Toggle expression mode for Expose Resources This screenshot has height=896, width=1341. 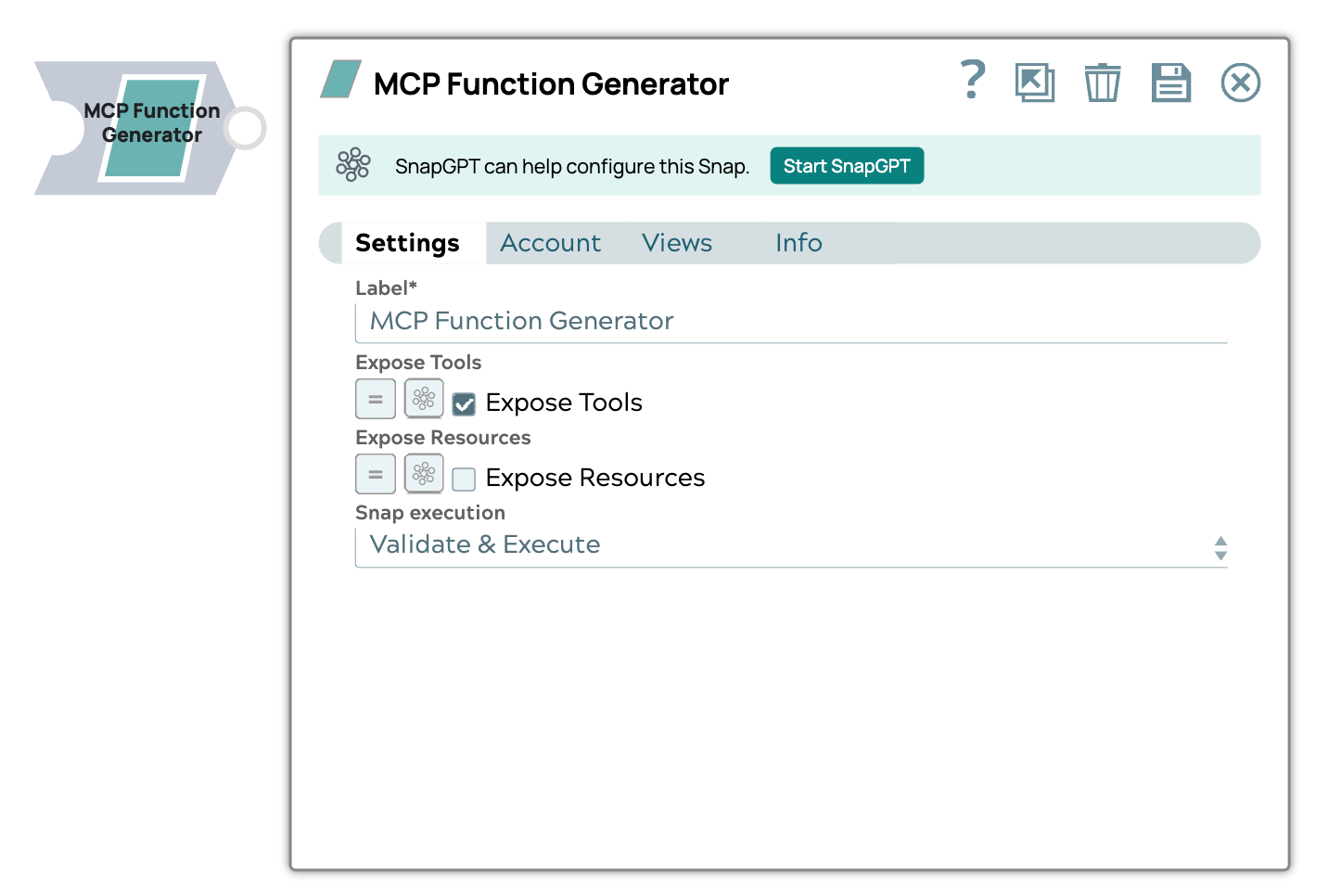click(x=376, y=474)
